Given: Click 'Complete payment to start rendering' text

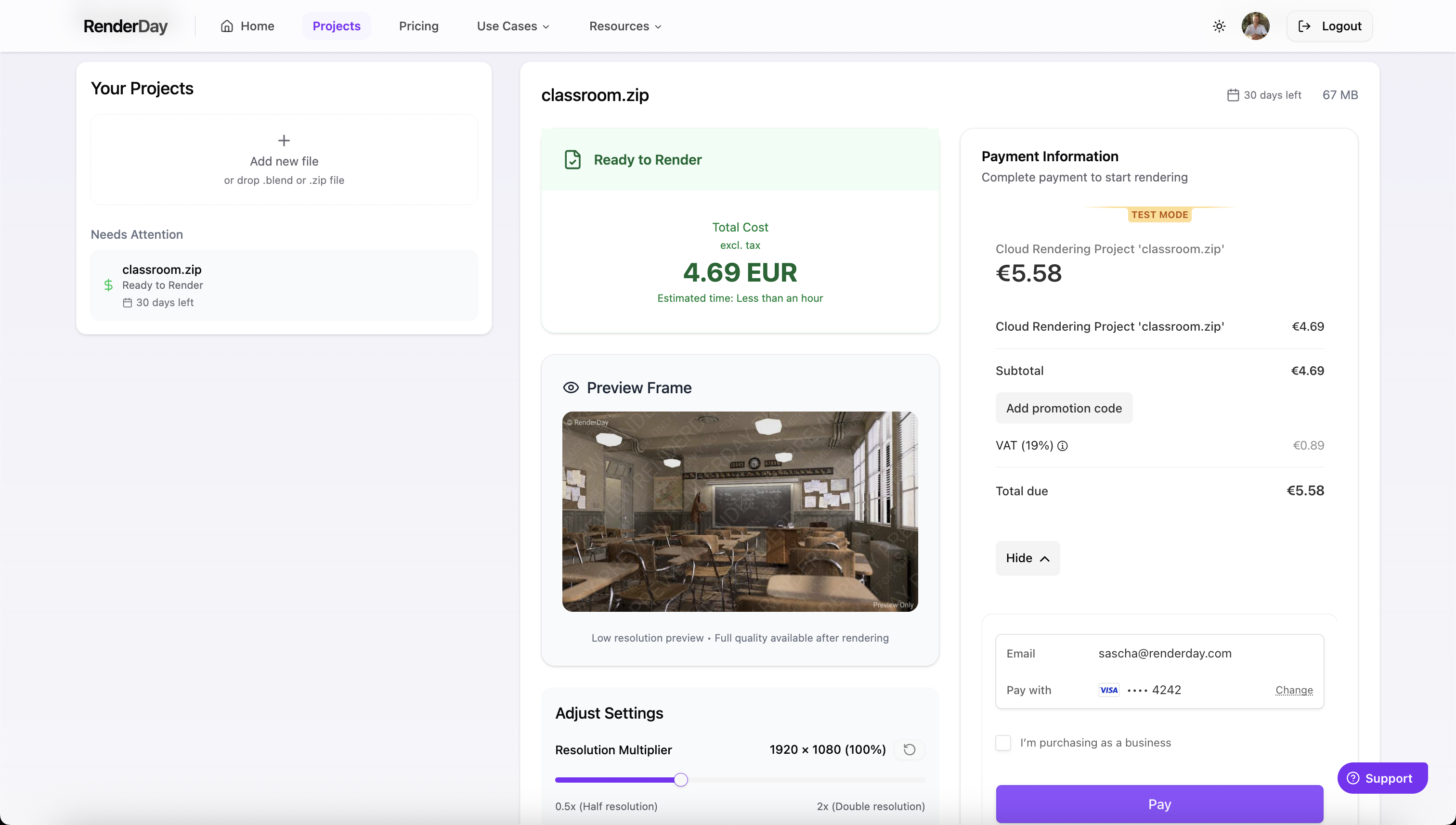Looking at the screenshot, I should point(1084,177).
